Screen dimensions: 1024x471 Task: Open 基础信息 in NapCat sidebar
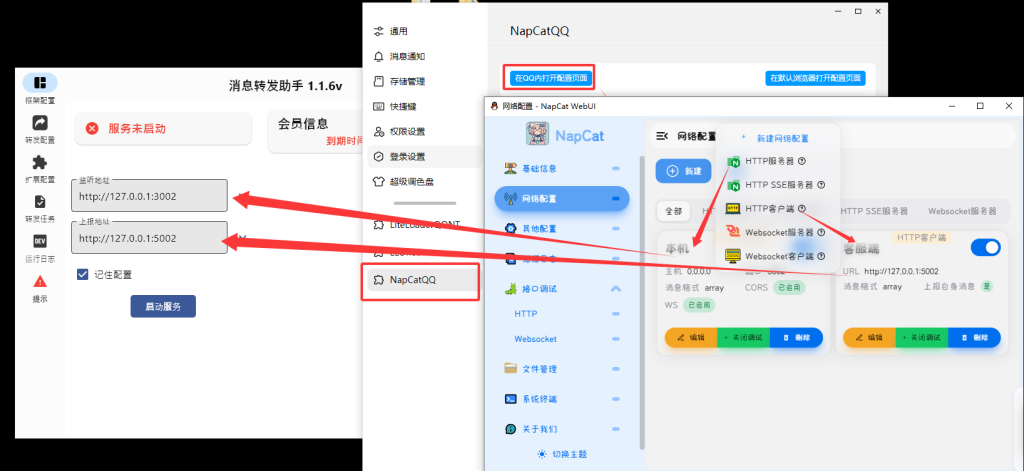coord(562,169)
